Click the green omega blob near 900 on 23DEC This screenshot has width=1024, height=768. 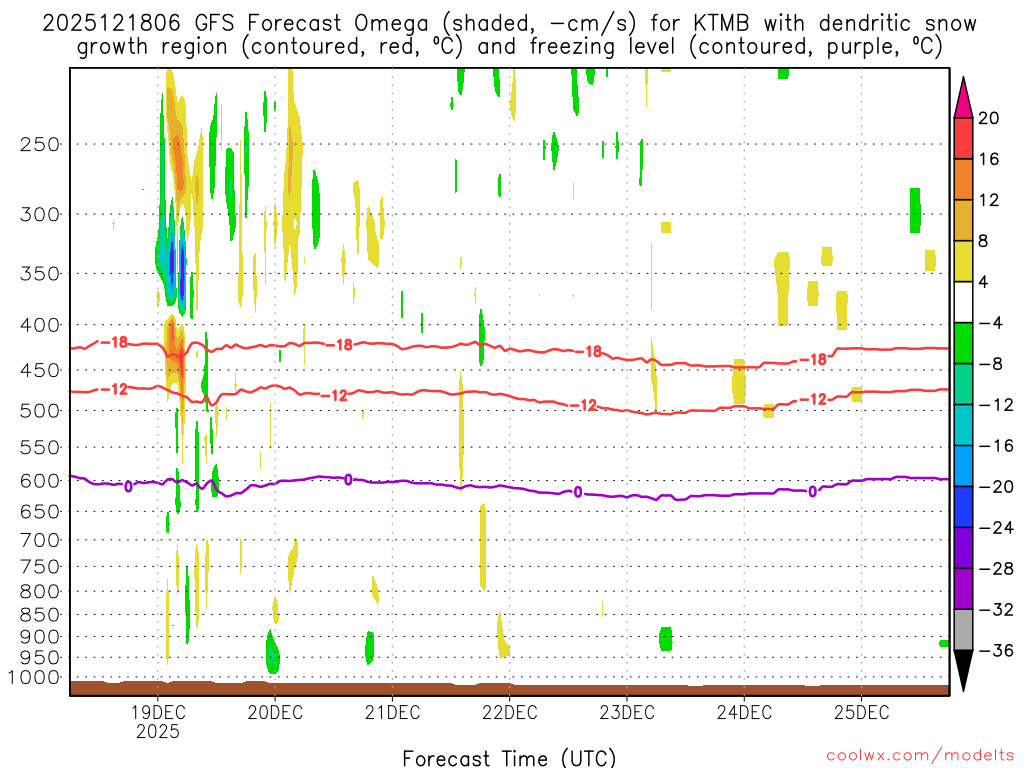click(x=665, y=639)
